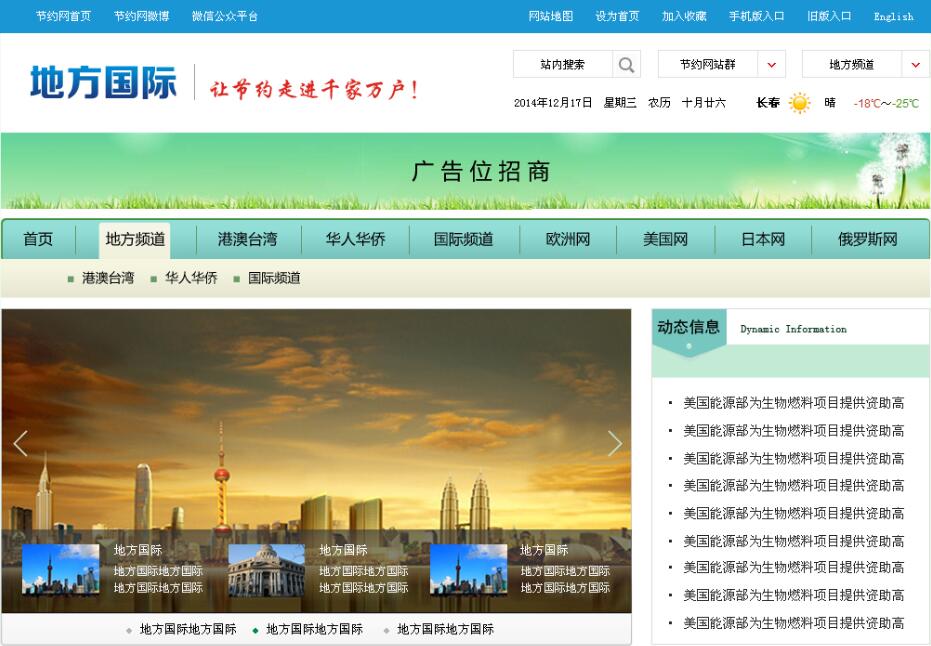Go to the 首页 navigation tab
This screenshot has height=646, width=931.
[x=38, y=239]
